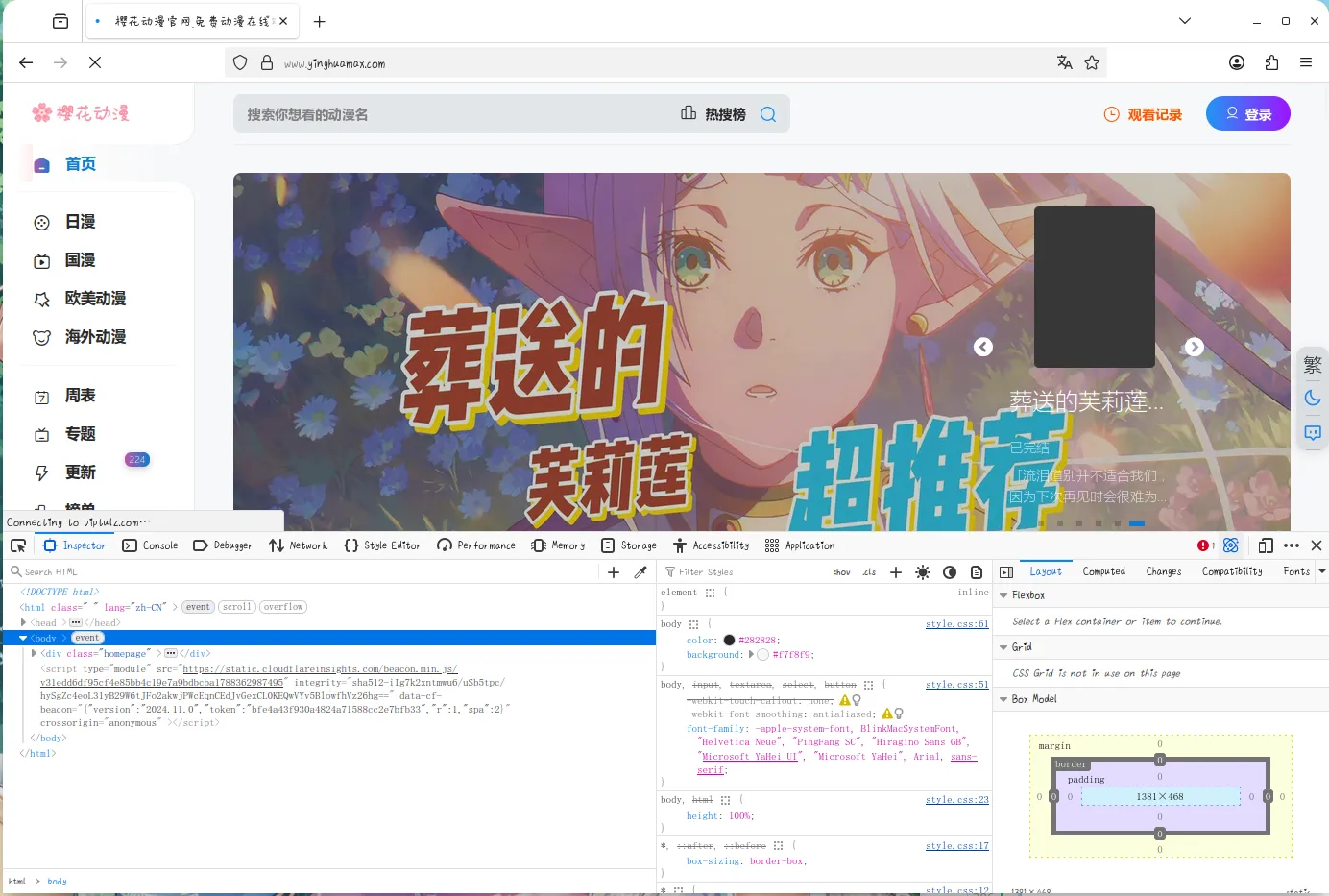Click the element picker icon in devtools

pyautogui.click(x=18, y=545)
